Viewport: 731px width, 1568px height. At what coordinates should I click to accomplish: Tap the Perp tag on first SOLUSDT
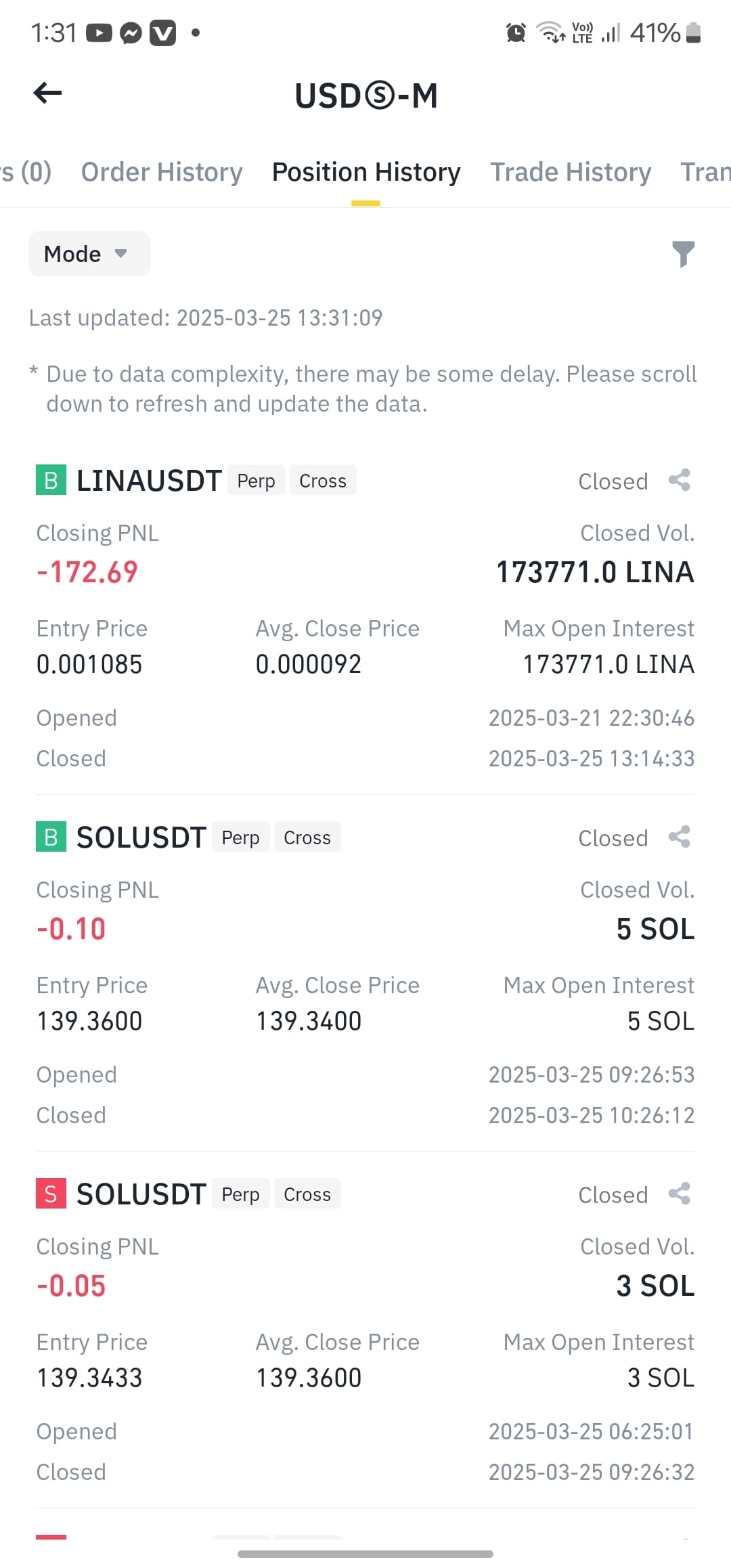241,837
